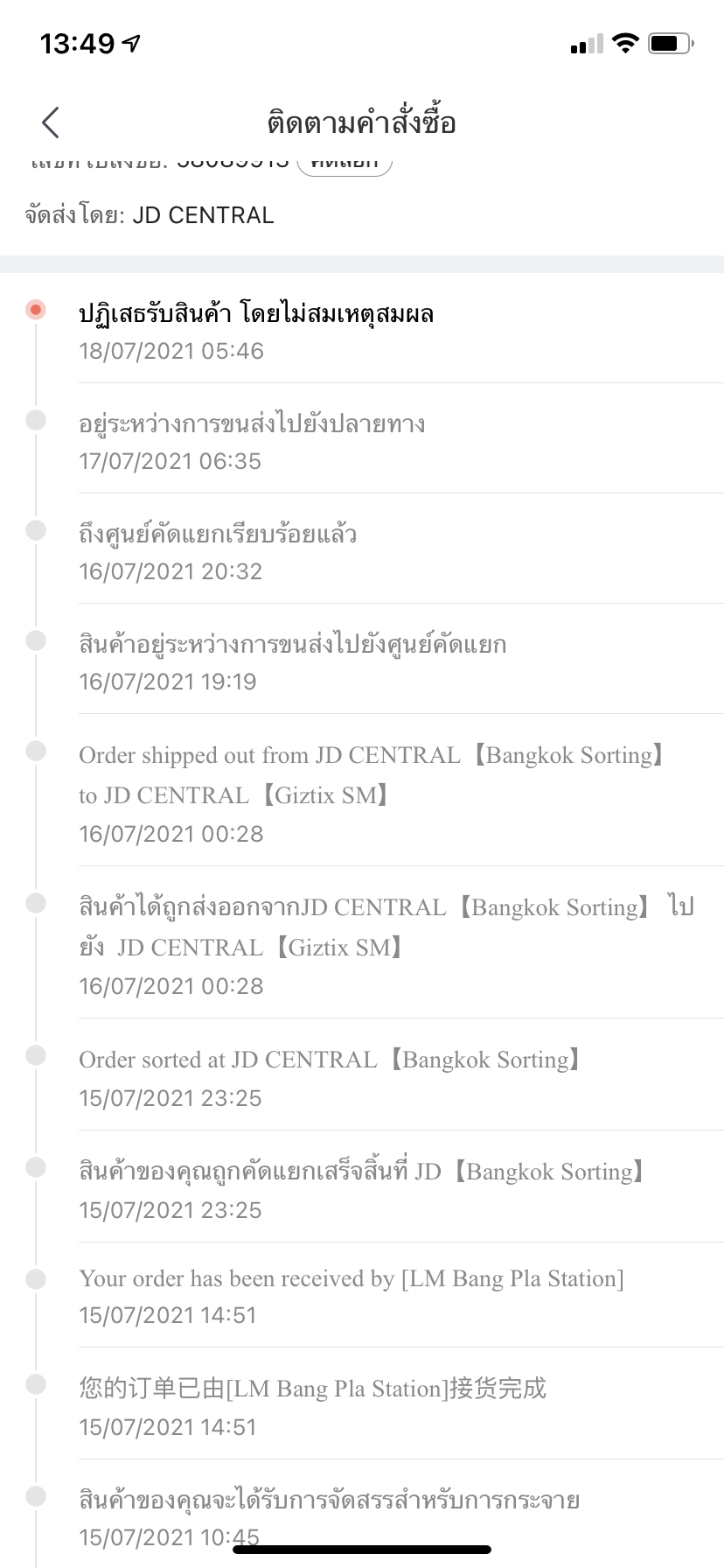The image size is (724, 1568).
Task: Tap the Thai entry mentioning Giztix SM
Action: click(x=385, y=945)
